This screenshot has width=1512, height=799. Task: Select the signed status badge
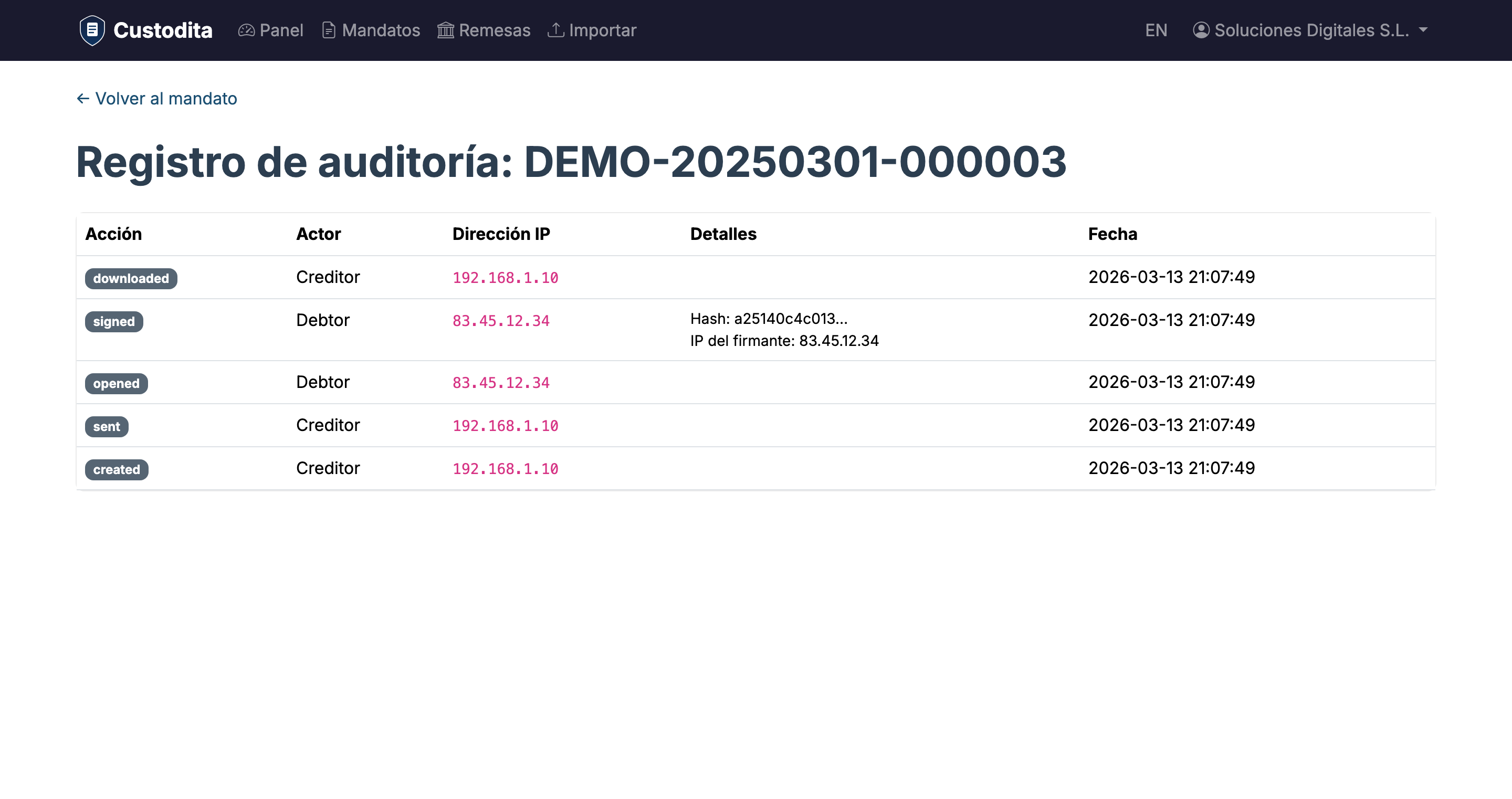tap(114, 321)
